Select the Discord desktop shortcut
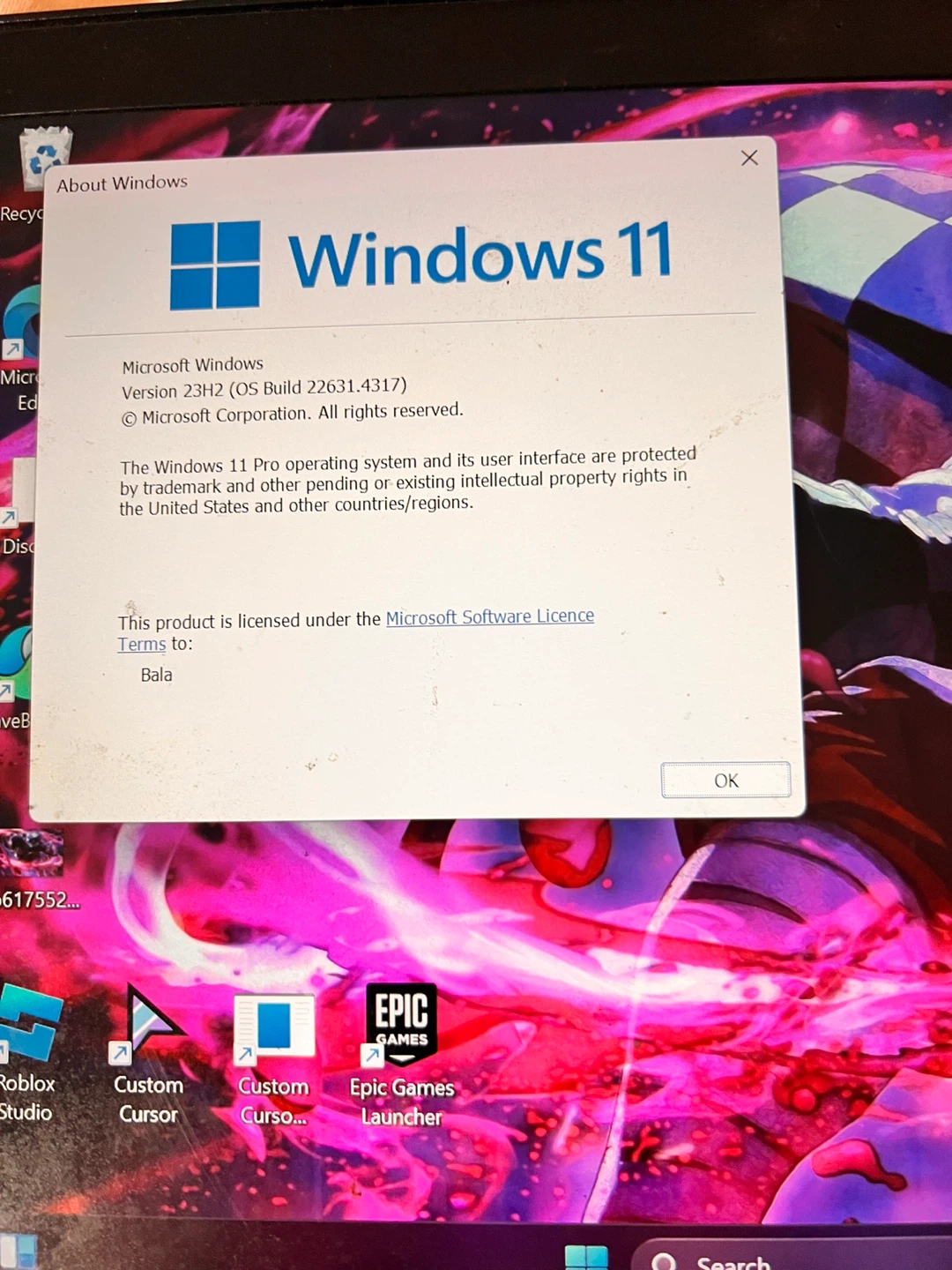952x1270 pixels. (x=18, y=507)
